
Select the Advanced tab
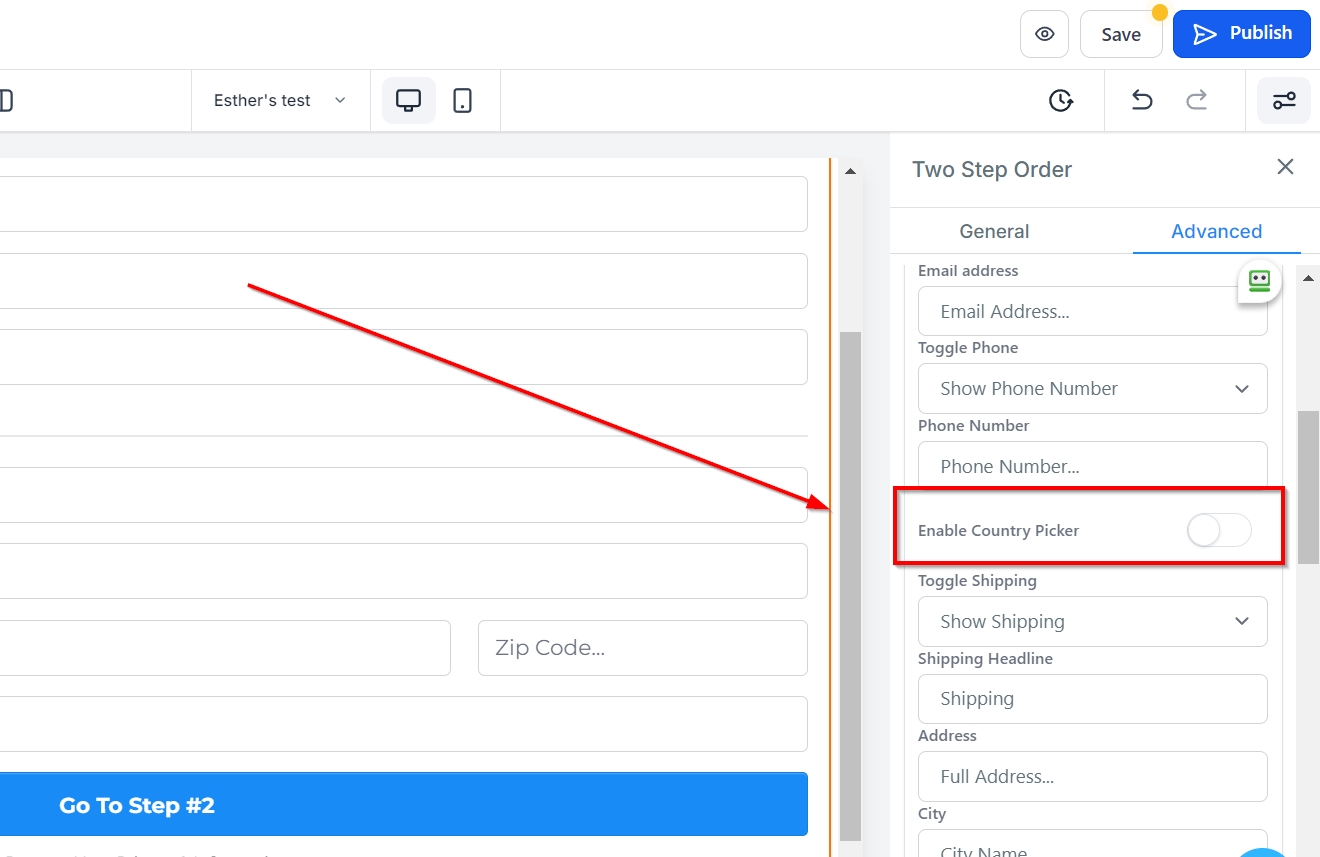pyautogui.click(x=1216, y=231)
